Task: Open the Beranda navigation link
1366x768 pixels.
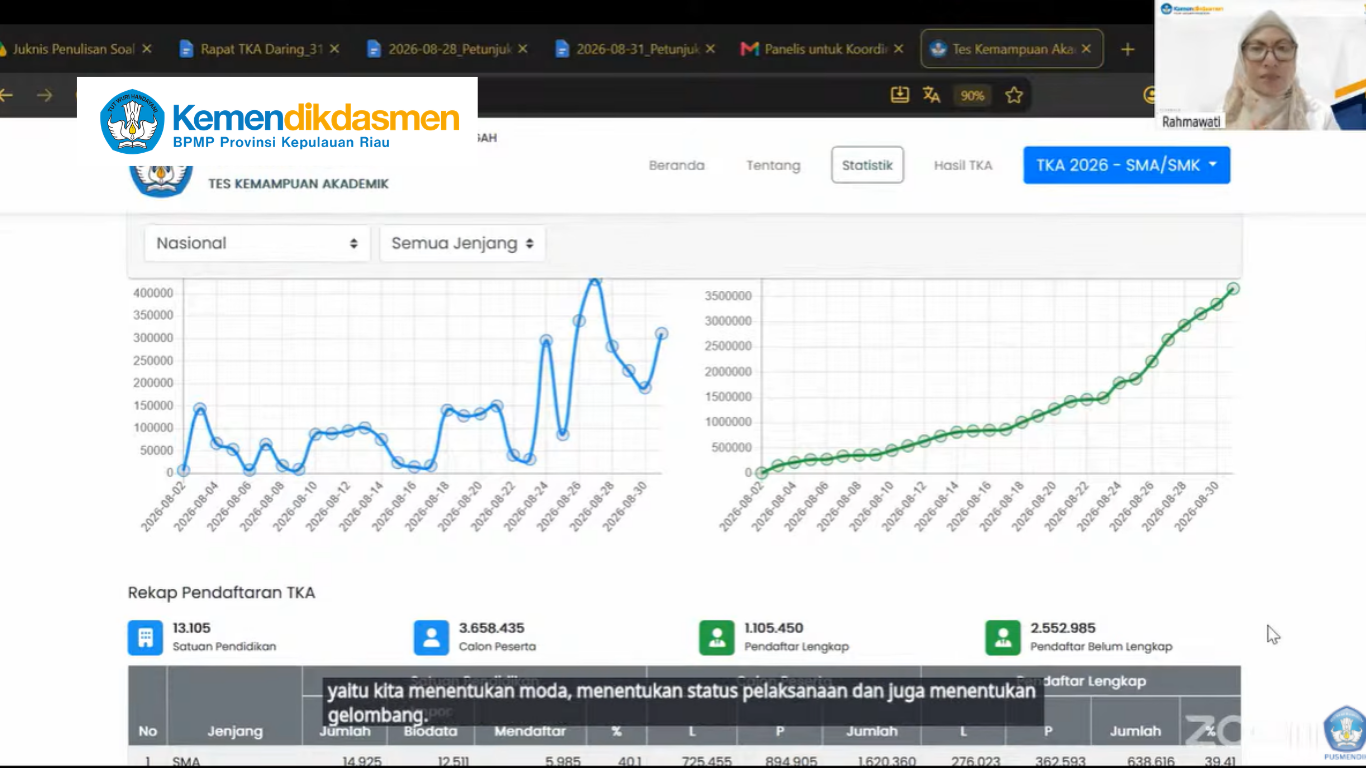Action: click(677, 165)
